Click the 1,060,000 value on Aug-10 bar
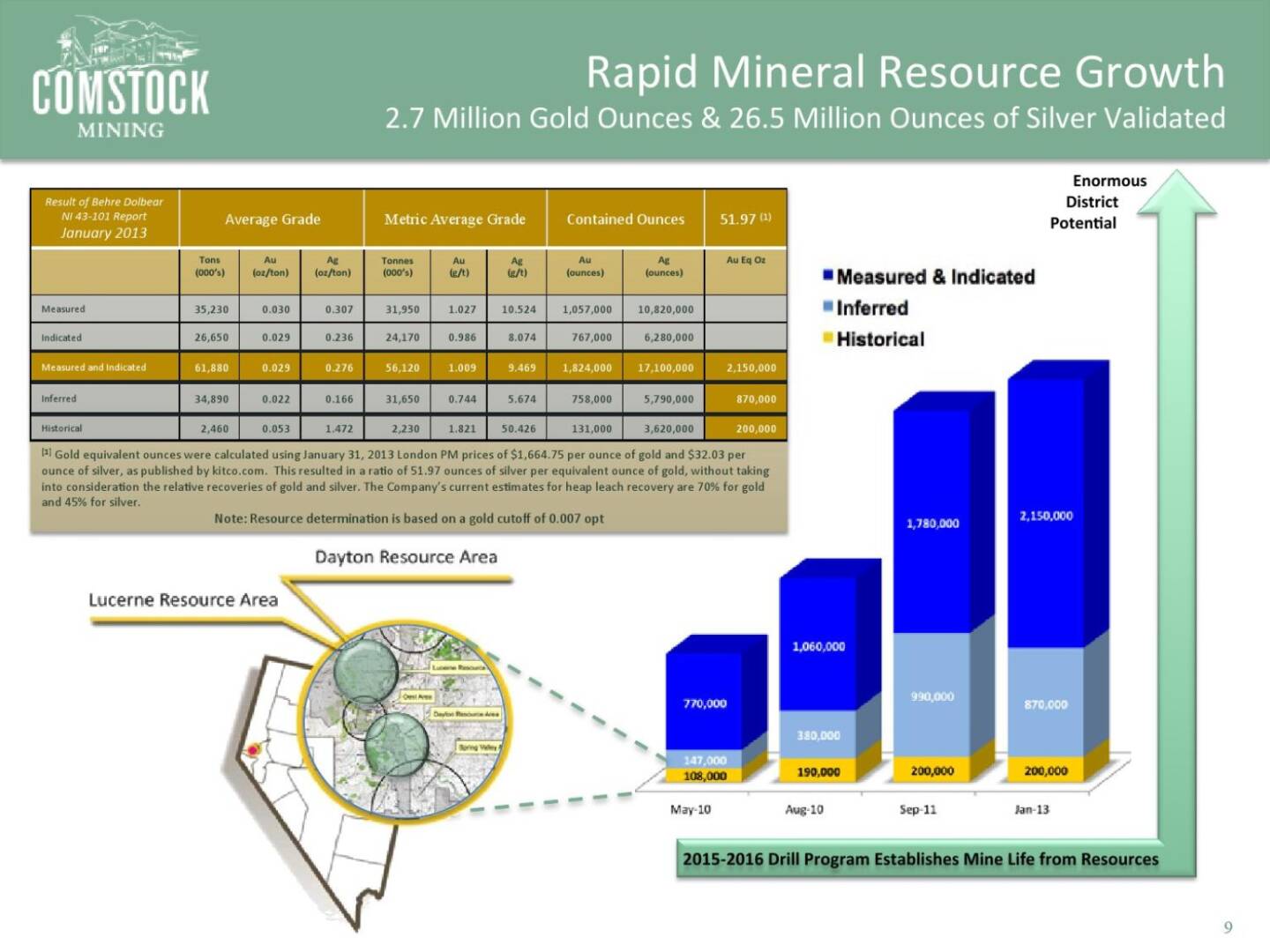 (818, 647)
